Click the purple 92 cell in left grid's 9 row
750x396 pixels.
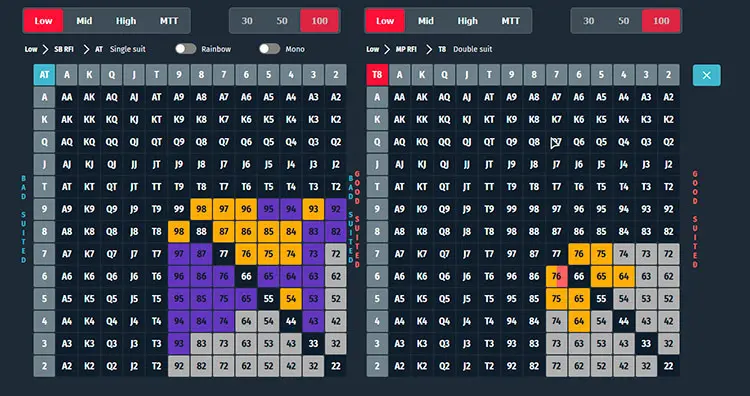tap(336, 209)
